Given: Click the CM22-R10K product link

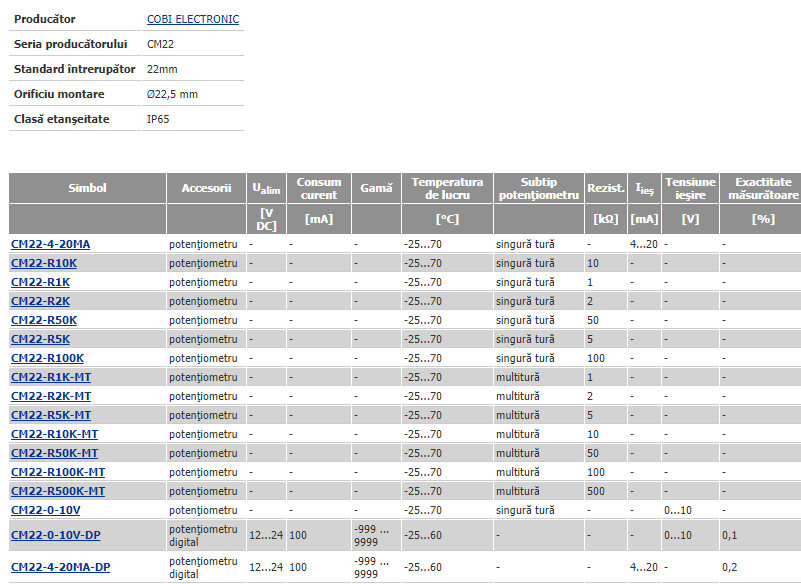Looking at the screenshot, I should click(43, 263).
